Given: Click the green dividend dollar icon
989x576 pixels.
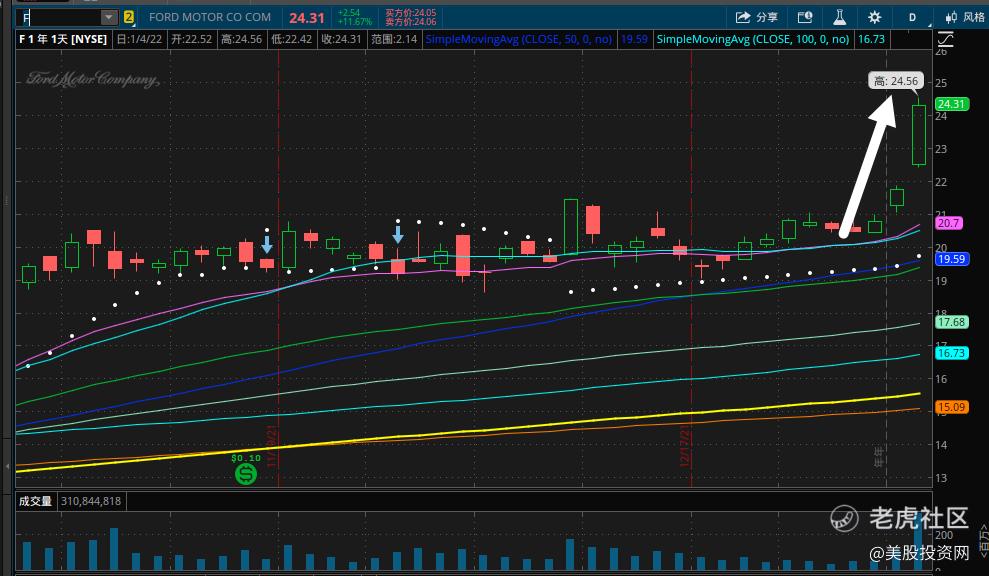Looking at the screenshot, I should 246,474.
